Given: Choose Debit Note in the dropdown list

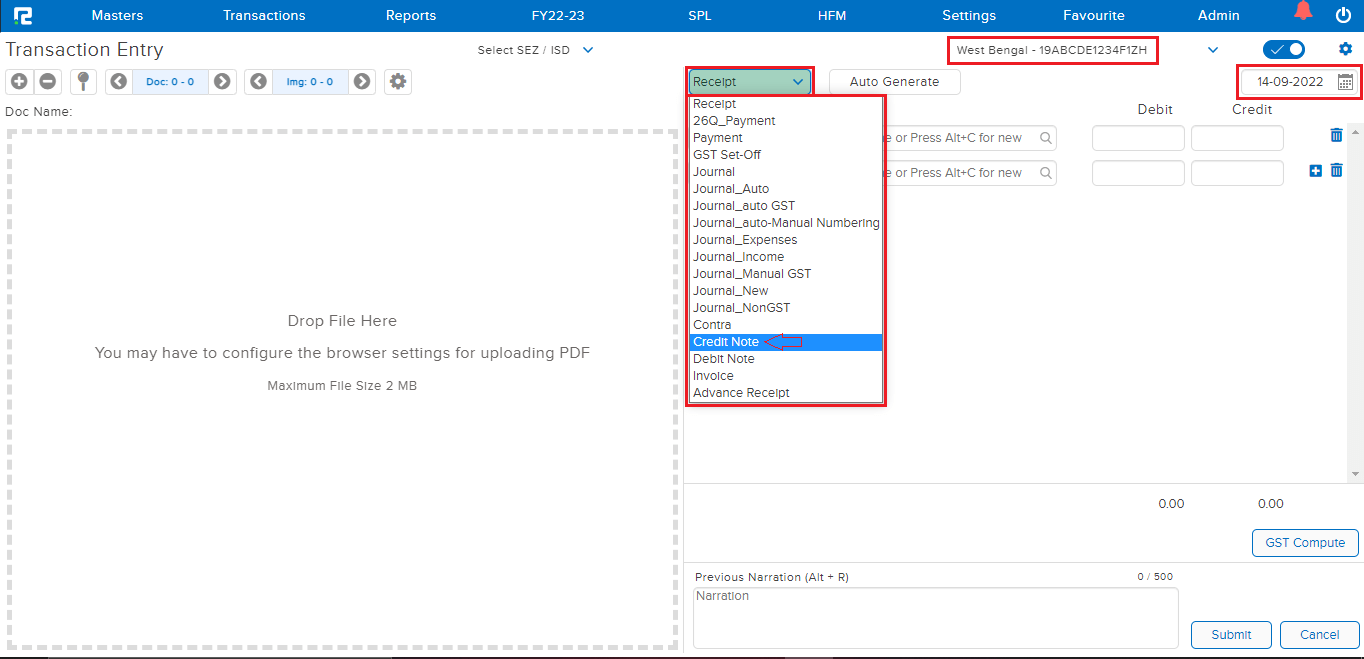Looking at the screenshot, I should (724, 359).
